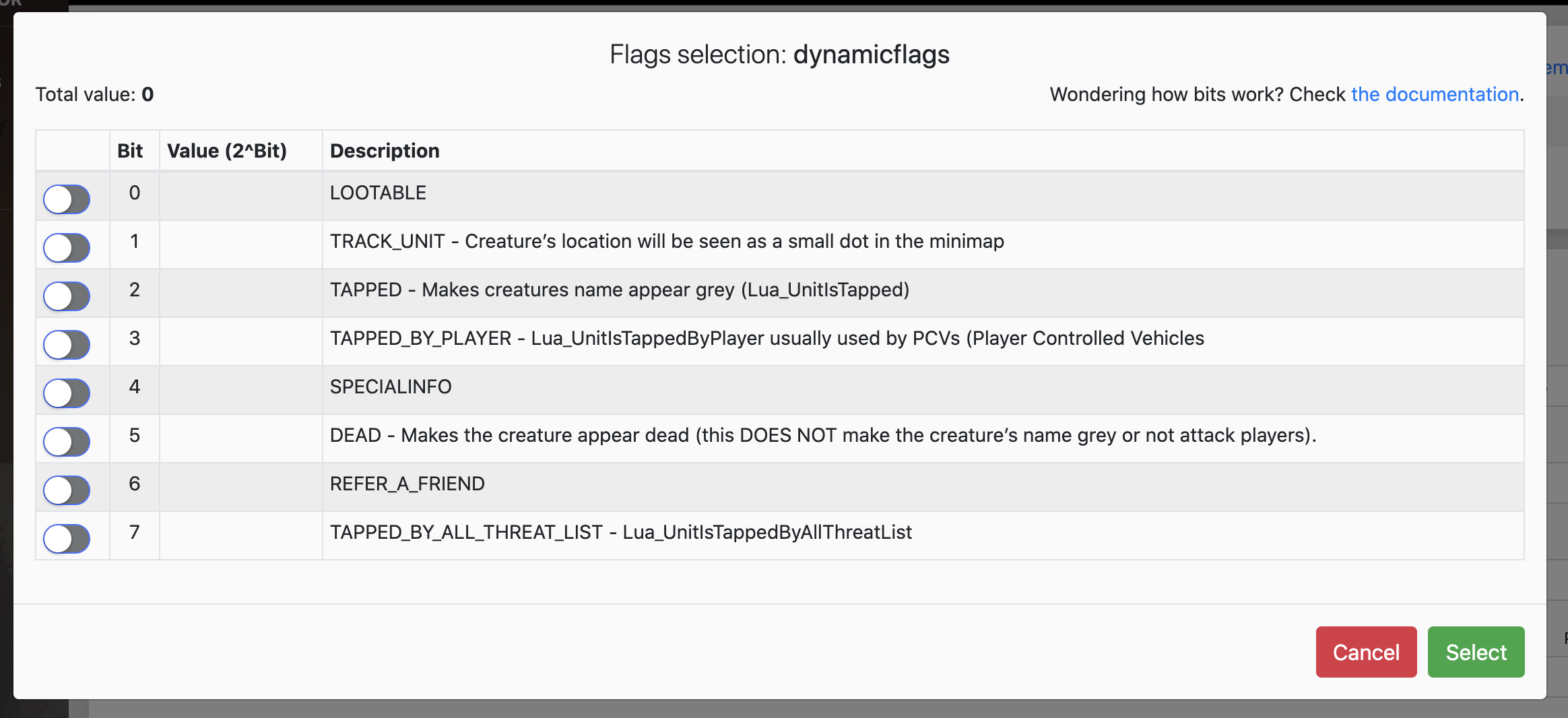Screen dimensions: 1568x718
Task: Toggle the LOOTABLE flag switch
Action: click(67, 199)
